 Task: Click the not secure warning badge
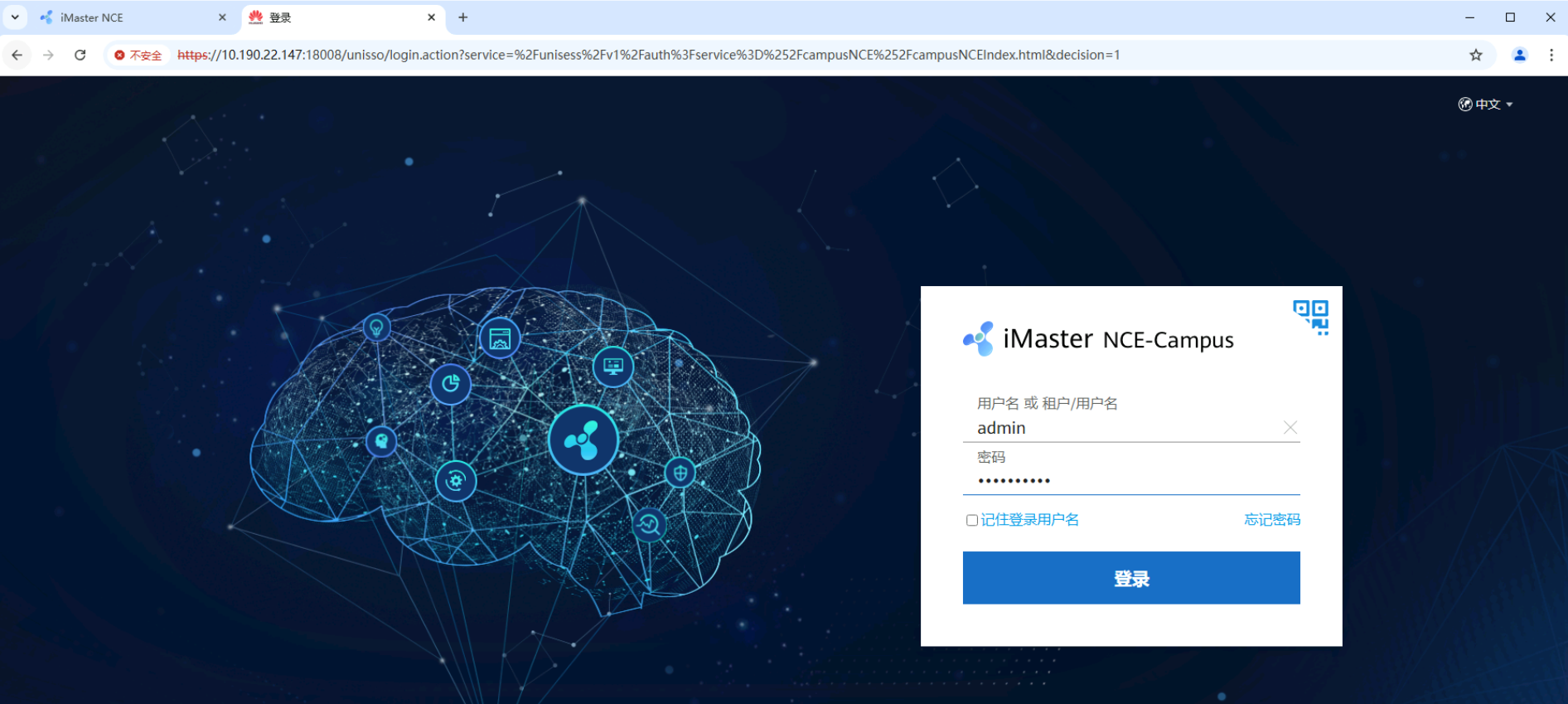click(x=138, y=55)
